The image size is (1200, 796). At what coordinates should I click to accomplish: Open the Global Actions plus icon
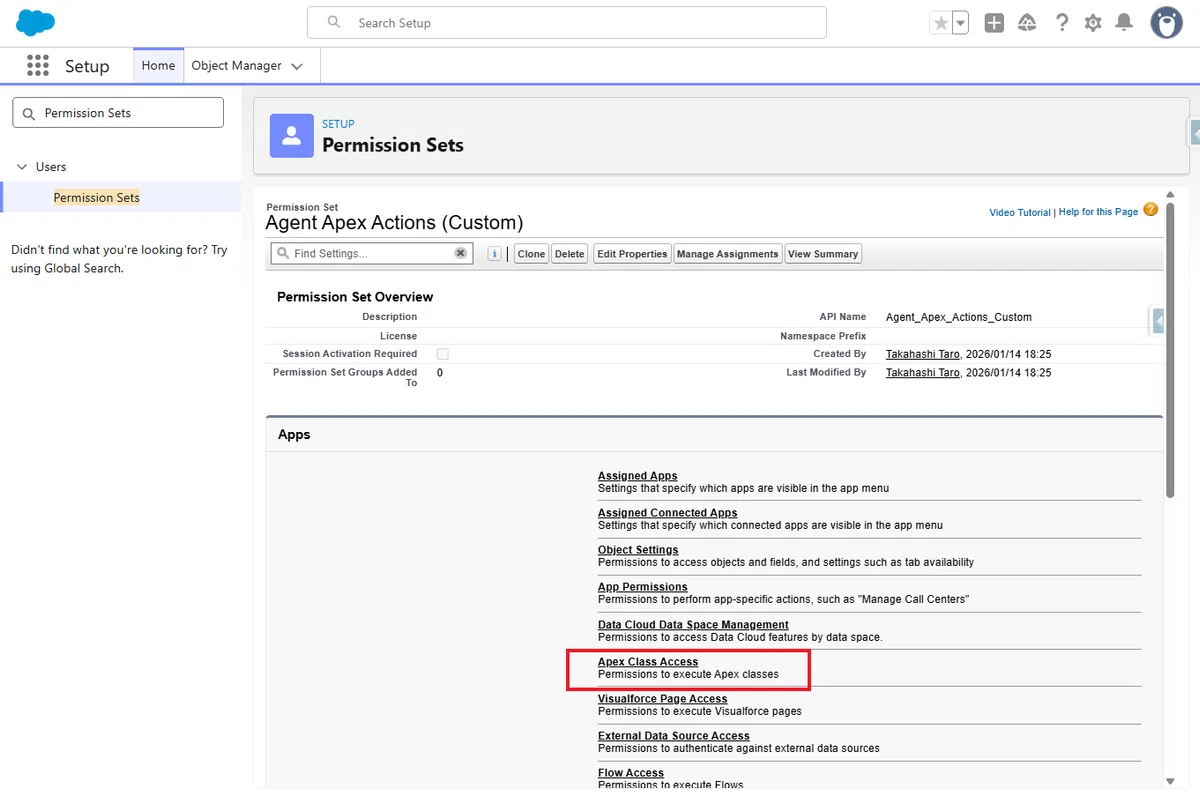(x=994, y=23)
